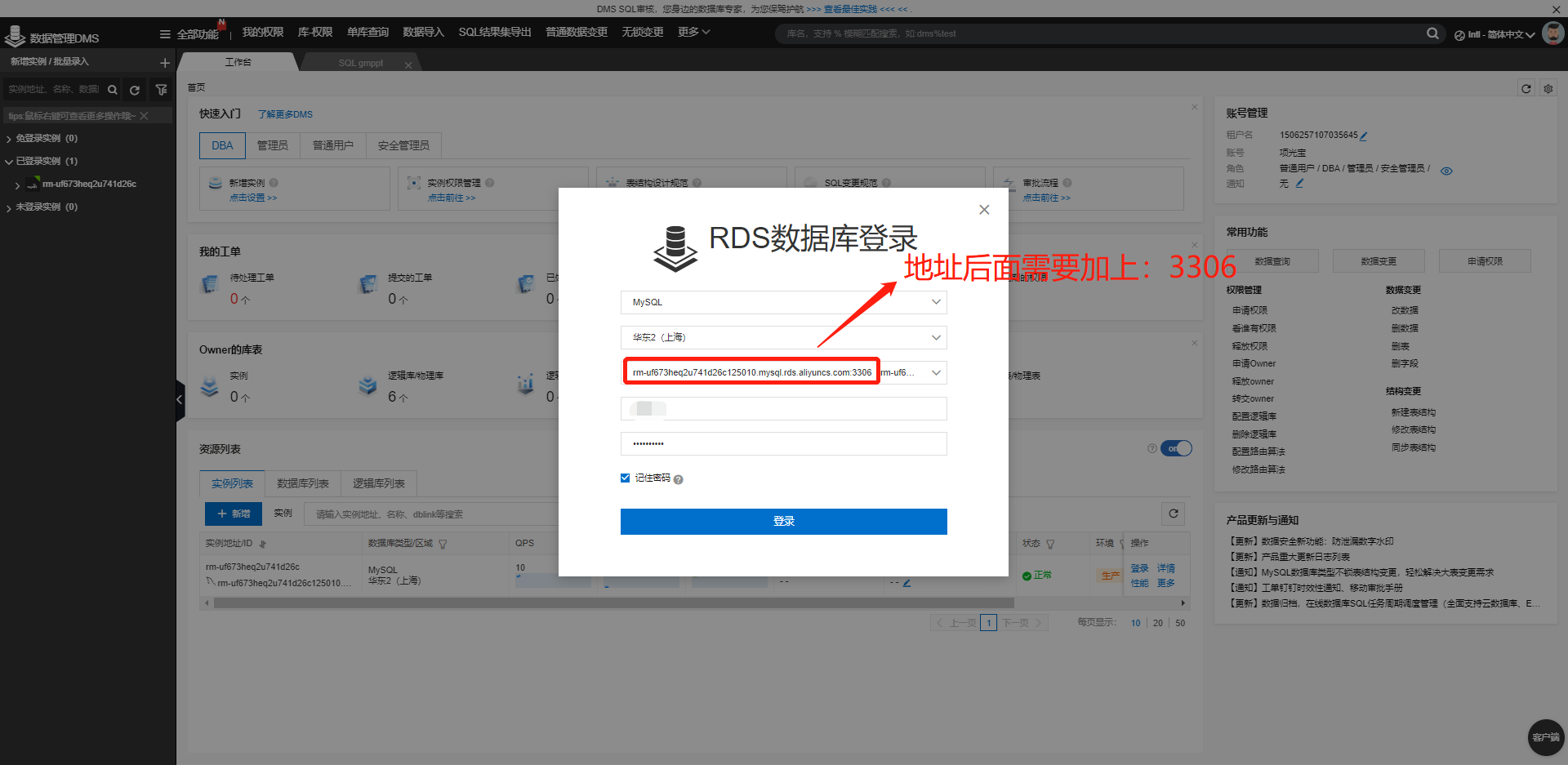Click help icon beside 实例权限管理
The width and height of the screenshot is (1568, 765).
pyautogui.click(x=489, y=183)
